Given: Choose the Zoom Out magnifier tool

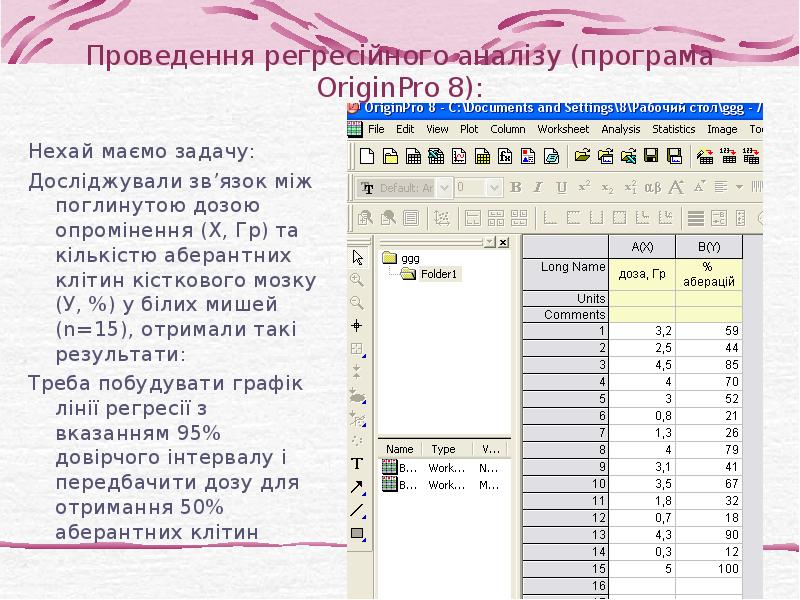Looking at the screenshot, I should click(x=356, y=300).
